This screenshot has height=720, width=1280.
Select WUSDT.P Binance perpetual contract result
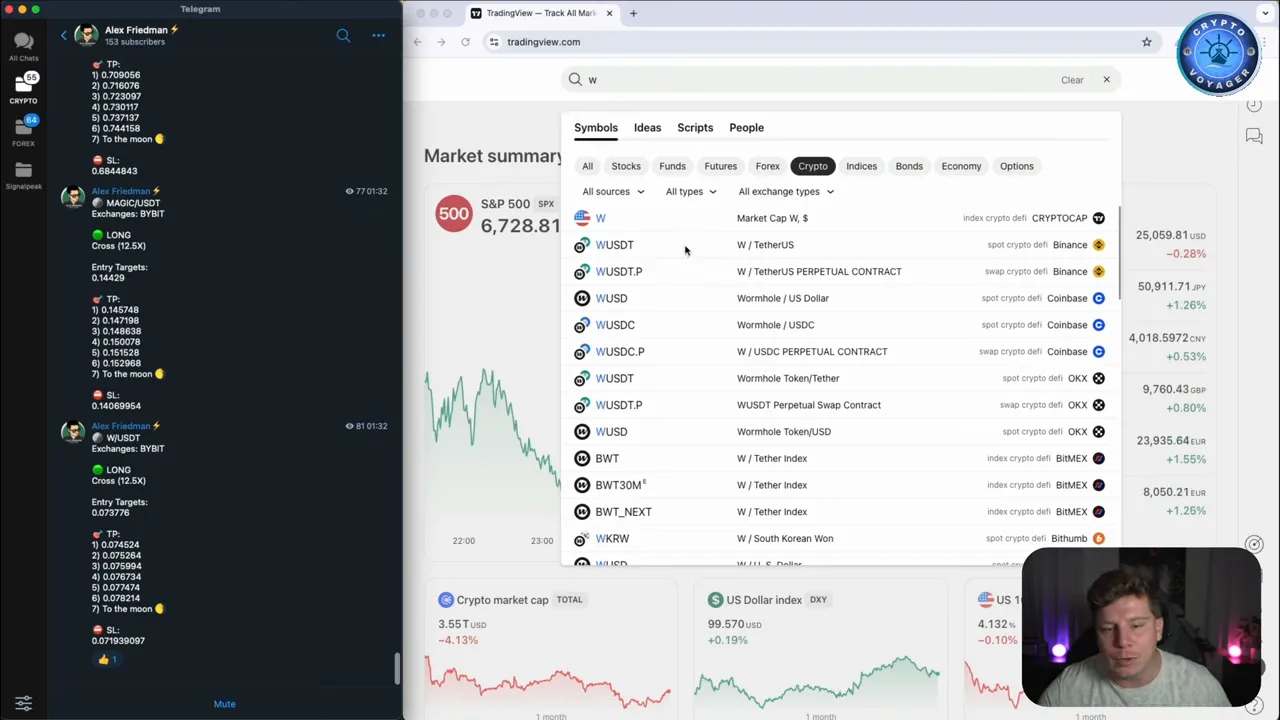coord(840,272)
